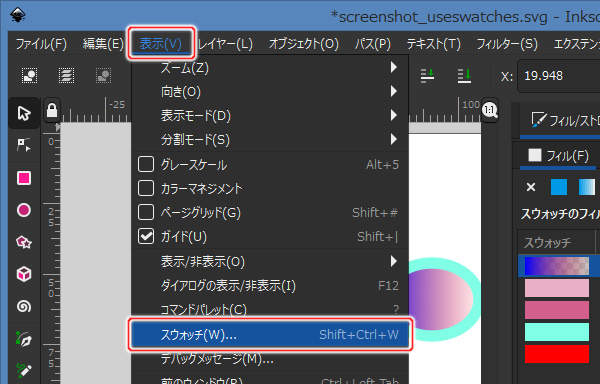Enable the ページグリッド(G) checkbox
The width and height of the screenshot is (600, 384).
coord(146,212)
